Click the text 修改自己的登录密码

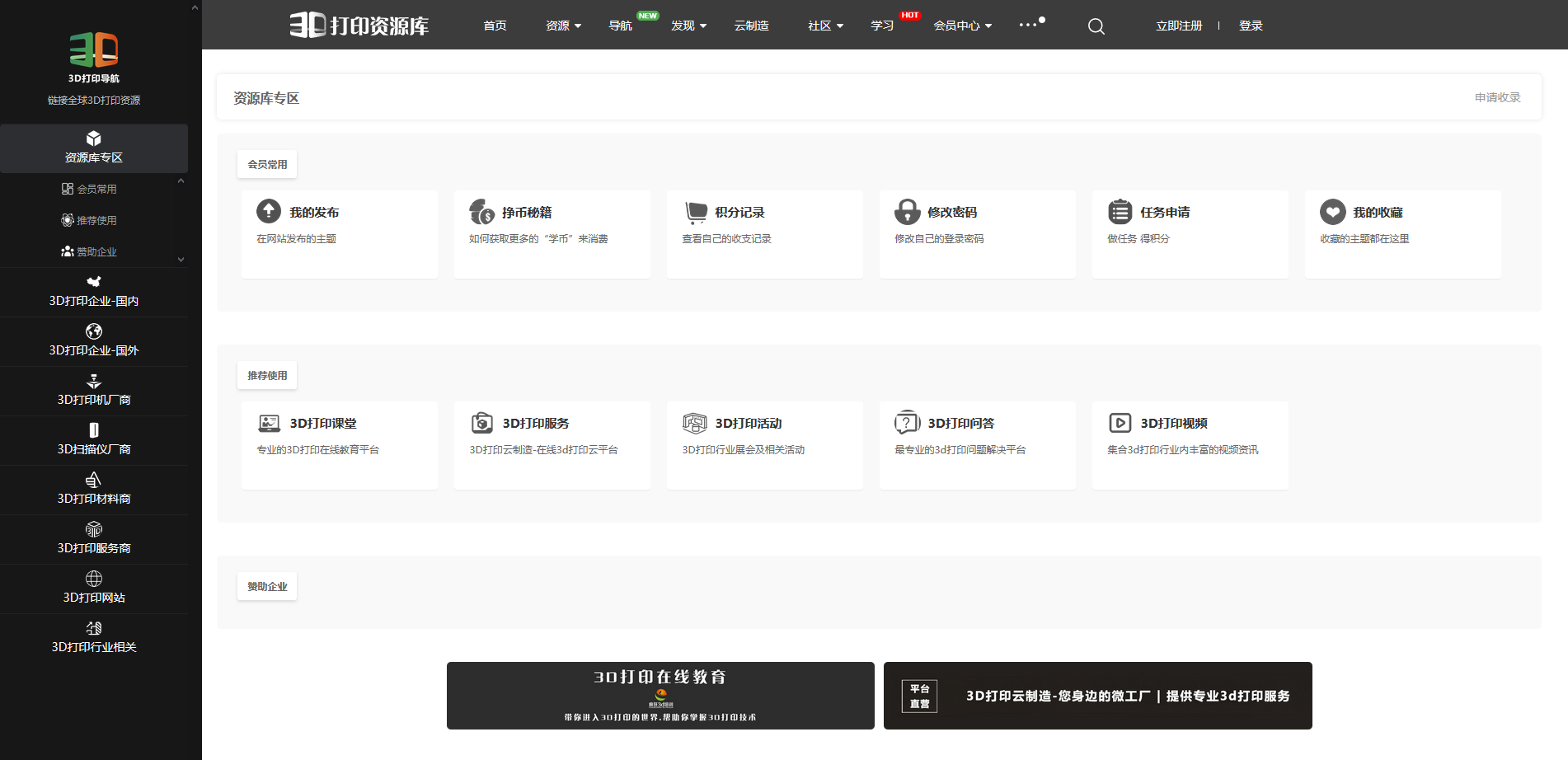tap(940, 239)
